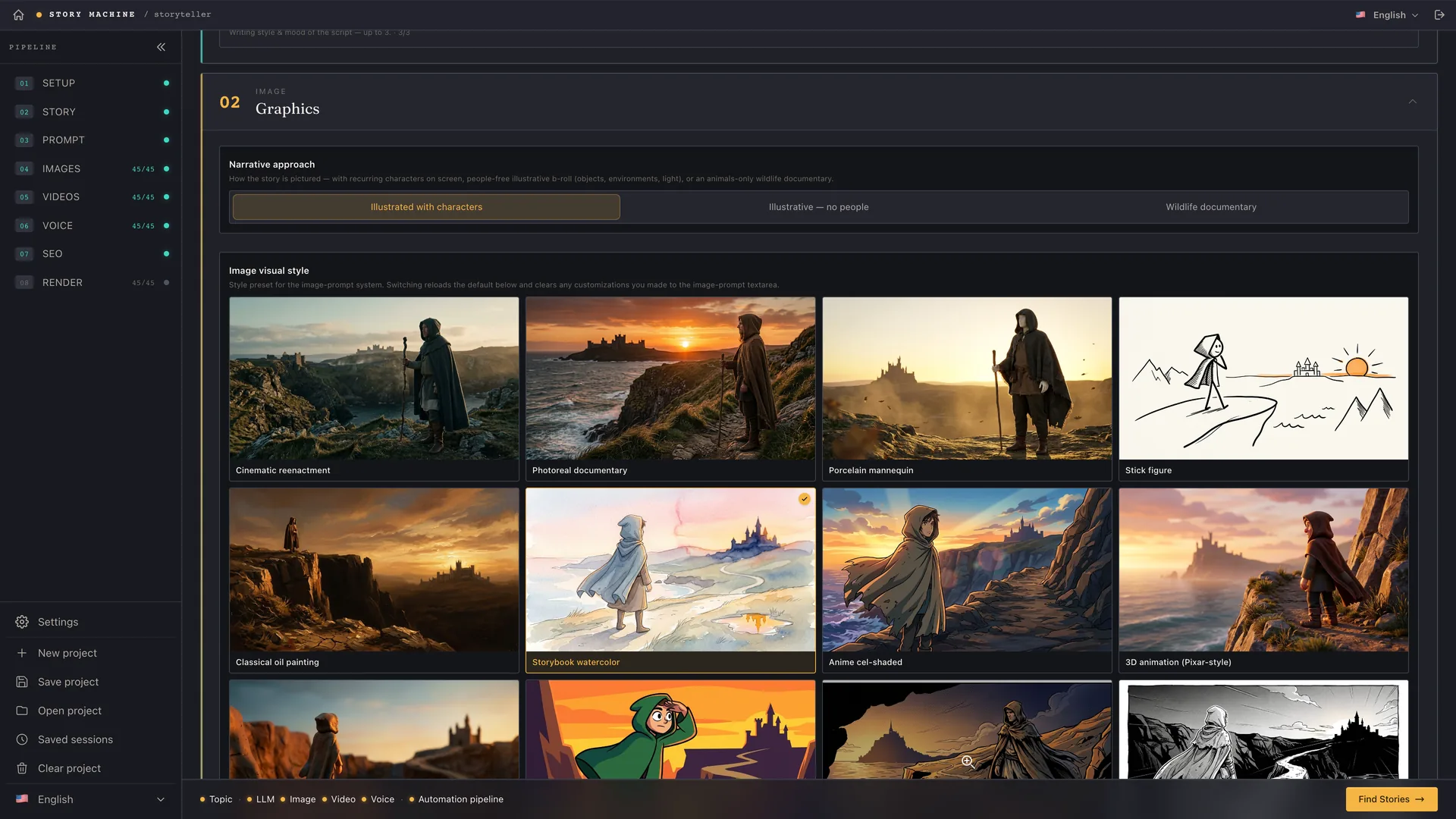This screenshot has height=819, width=1456.
Task: Click the 08 step badge for Render
Action: pyautogui.click(x=24, y=283)
